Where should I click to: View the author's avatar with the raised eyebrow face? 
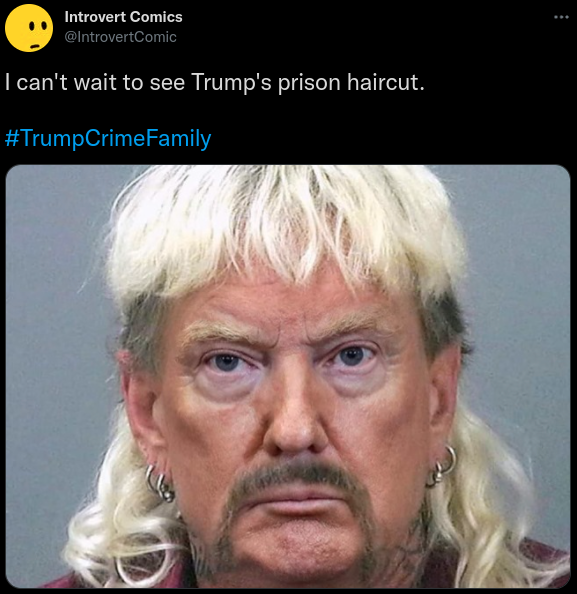click(x=29, y=28)
